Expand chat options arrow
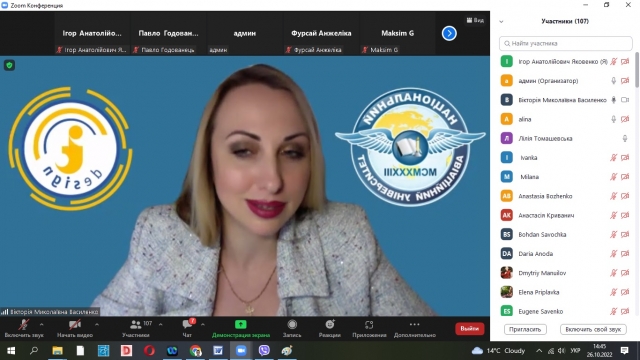This screenshot has height=360, width=640. 203,325
